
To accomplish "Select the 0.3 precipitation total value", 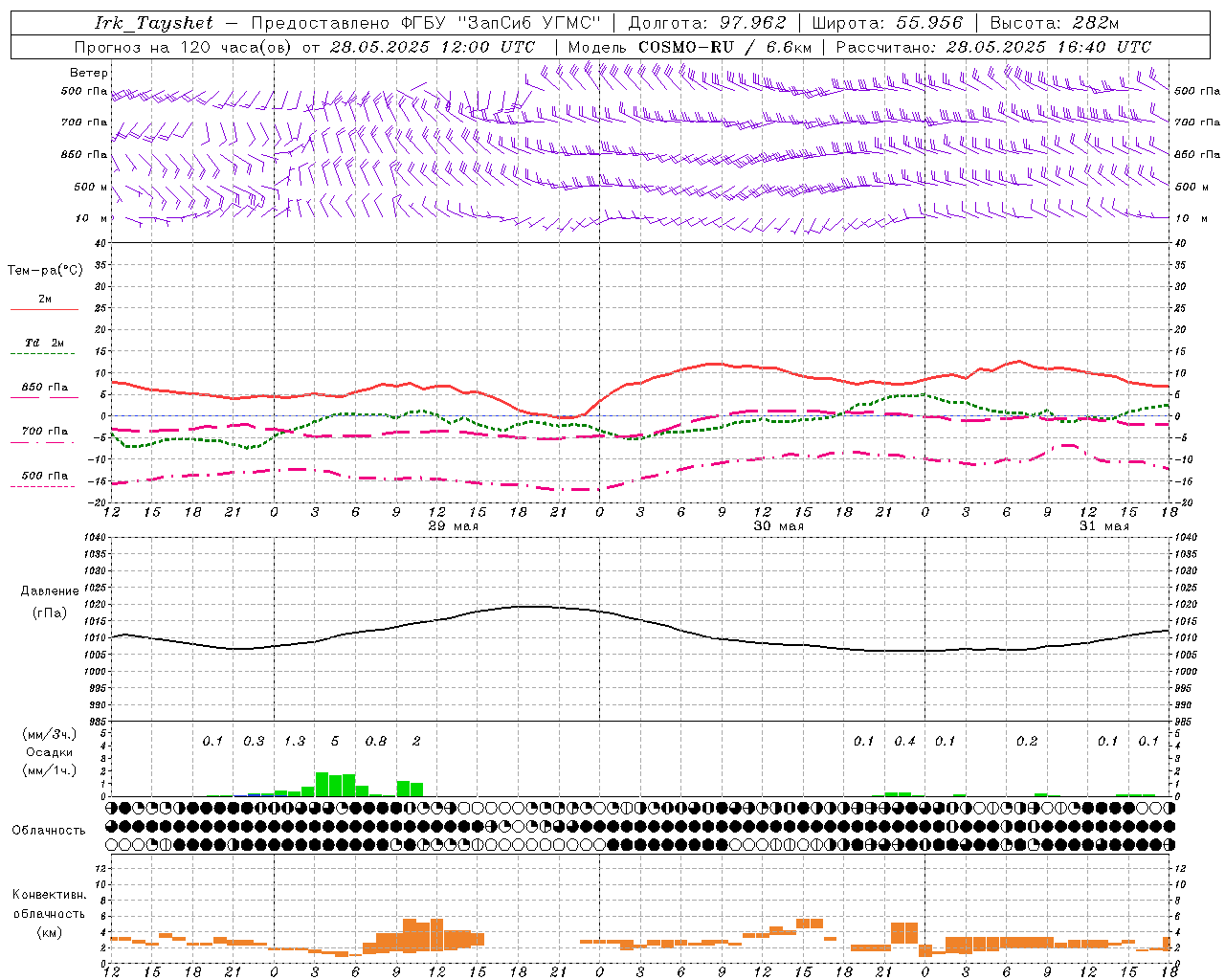I will click(254, 741).
